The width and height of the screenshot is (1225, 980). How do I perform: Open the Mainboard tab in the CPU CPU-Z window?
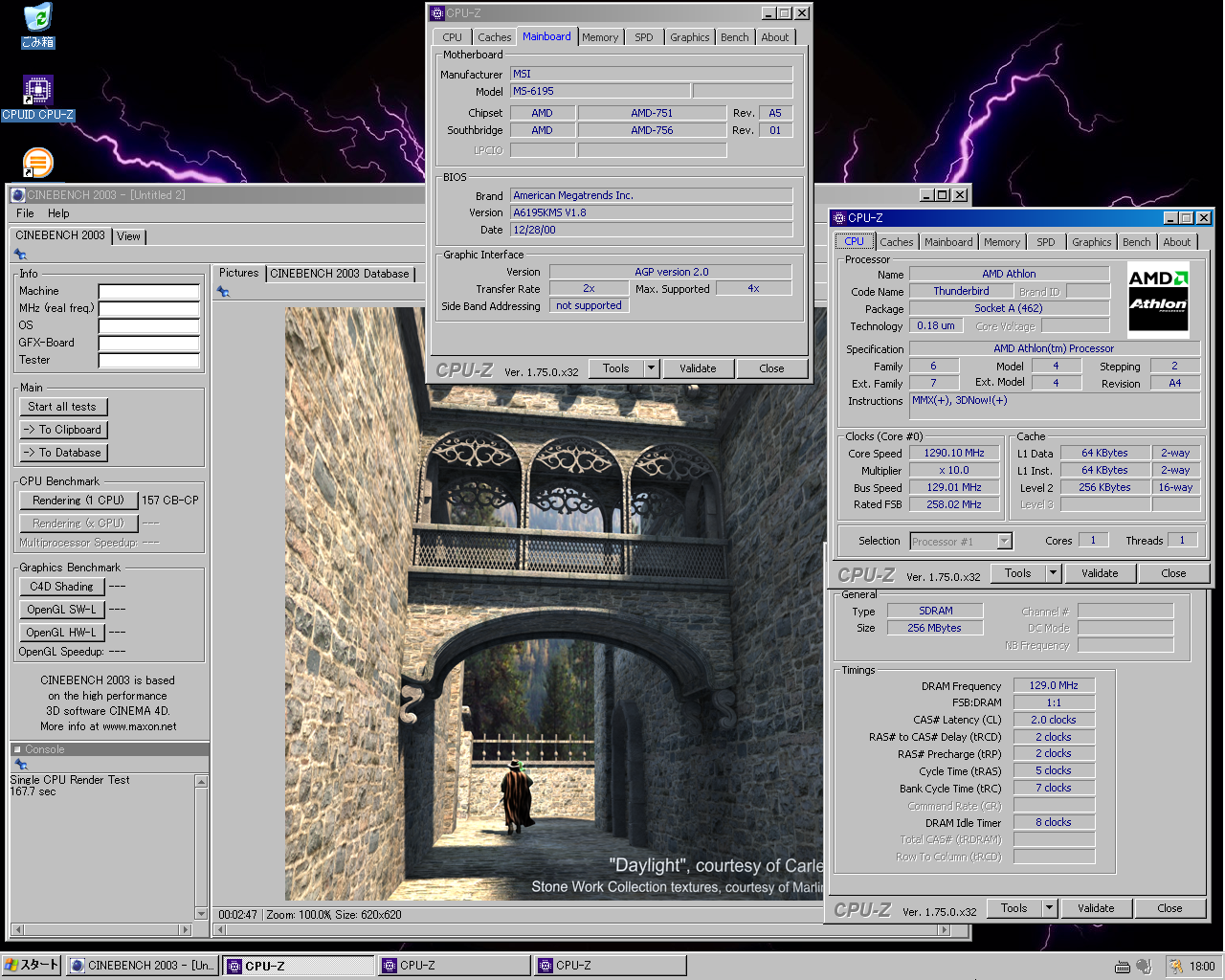948,242
